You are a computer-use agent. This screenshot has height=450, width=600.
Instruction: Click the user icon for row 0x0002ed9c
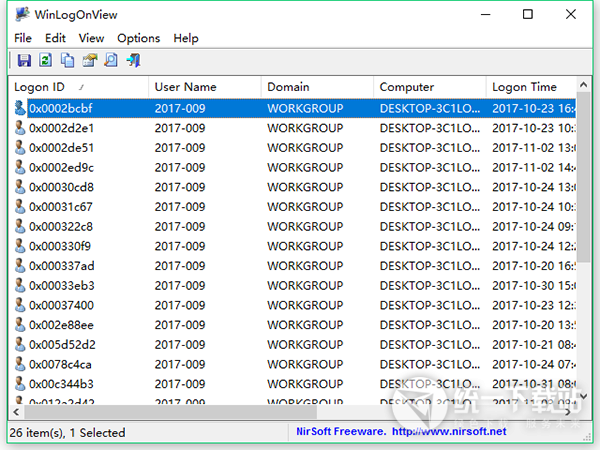point(20,167)
